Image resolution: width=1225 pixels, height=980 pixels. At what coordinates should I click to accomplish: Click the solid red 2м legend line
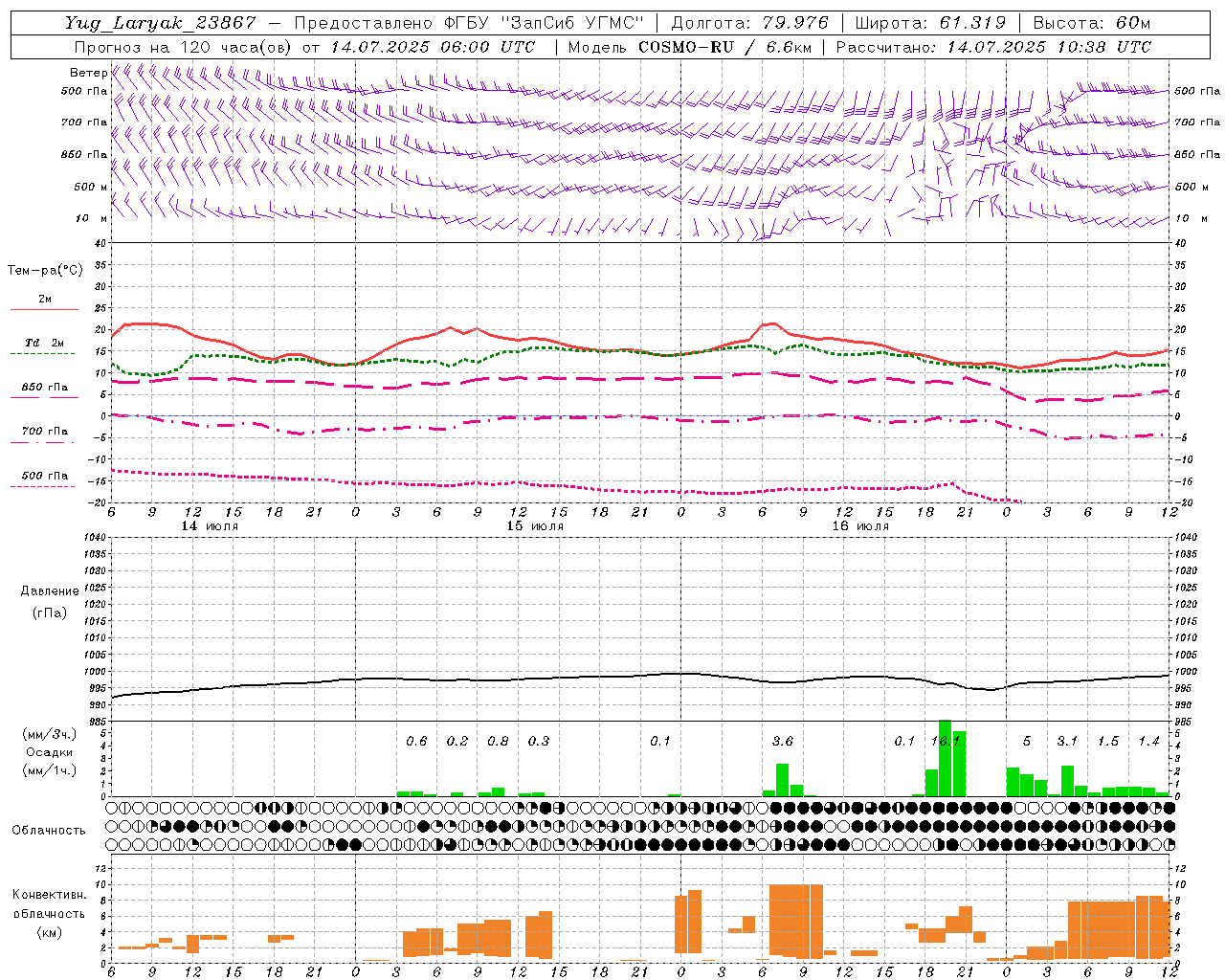(x=44, y=309)
